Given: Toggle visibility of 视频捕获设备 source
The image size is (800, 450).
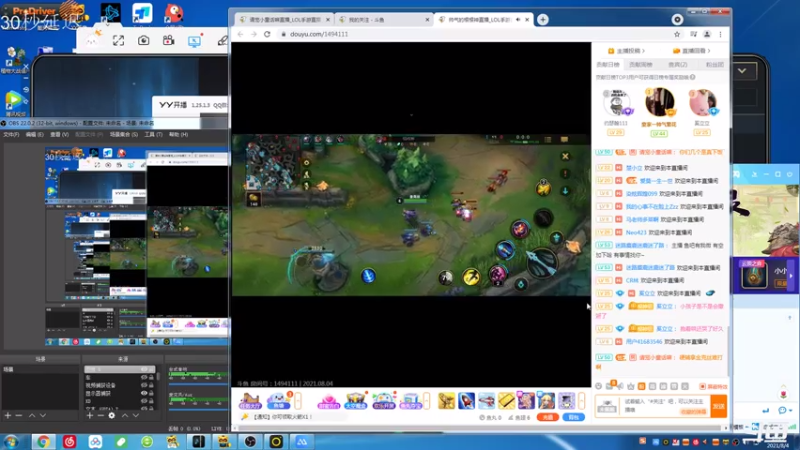Looking at the screenshot, I should tap(144, 385).
